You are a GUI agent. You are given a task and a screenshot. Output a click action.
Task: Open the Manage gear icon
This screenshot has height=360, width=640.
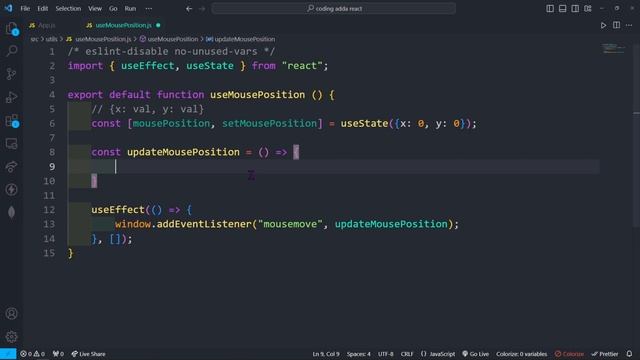click(11, 337)
